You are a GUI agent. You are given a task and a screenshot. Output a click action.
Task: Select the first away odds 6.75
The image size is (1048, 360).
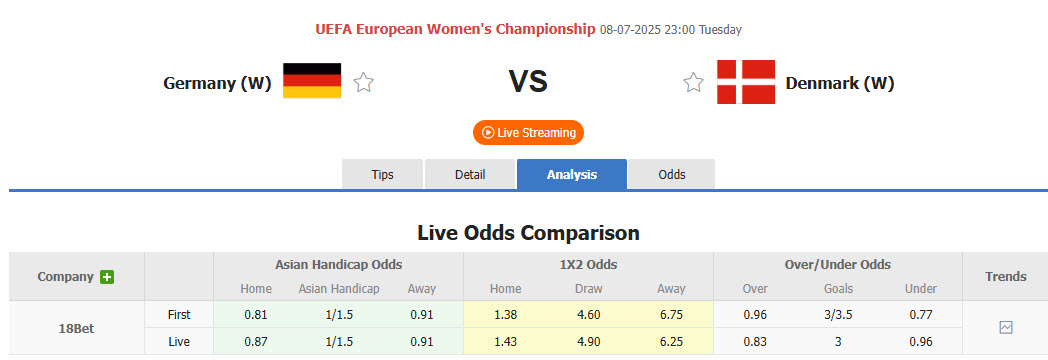click(x=671, y=315)
